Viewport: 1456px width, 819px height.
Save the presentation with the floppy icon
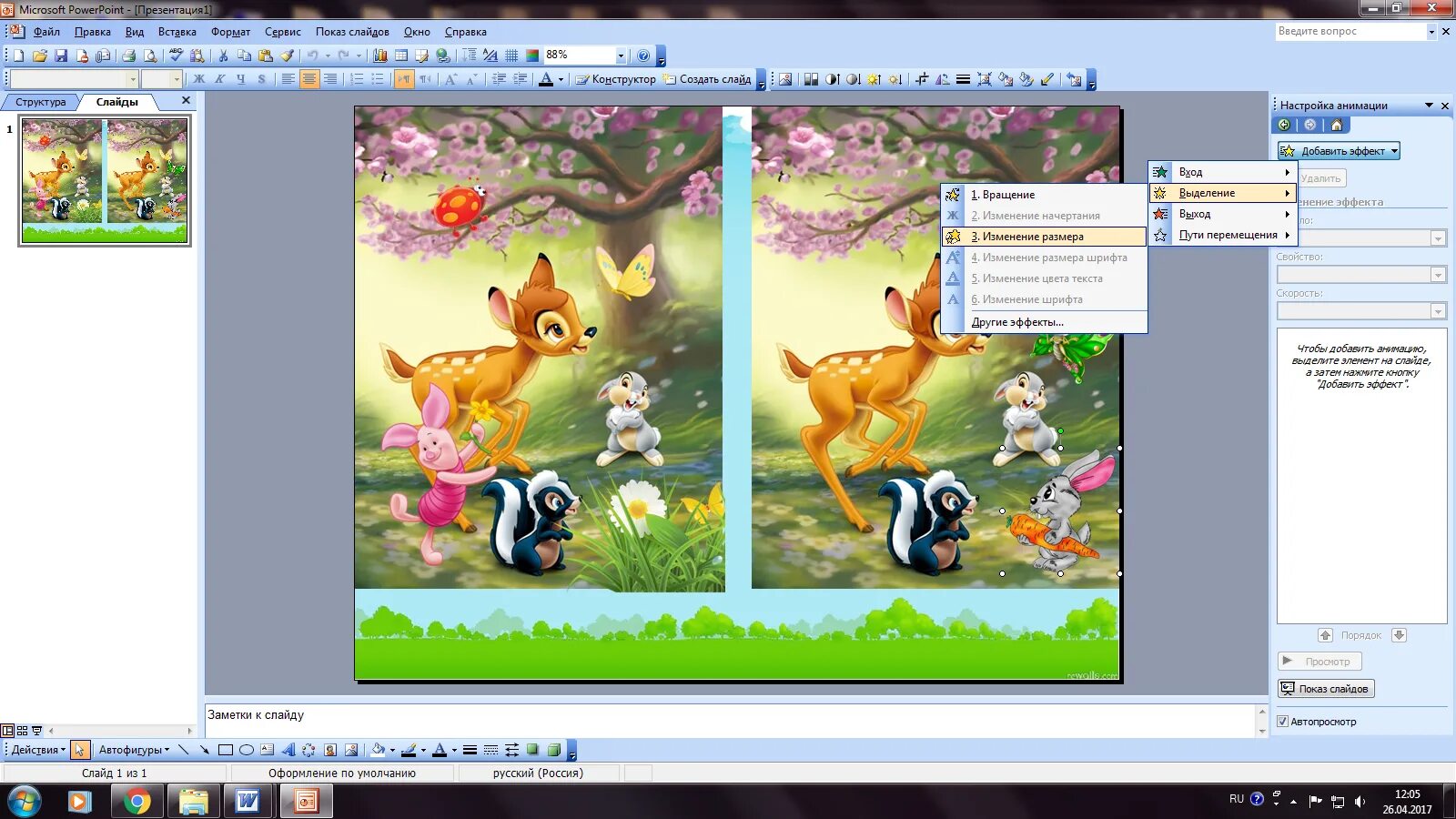(x=61, y=56)
